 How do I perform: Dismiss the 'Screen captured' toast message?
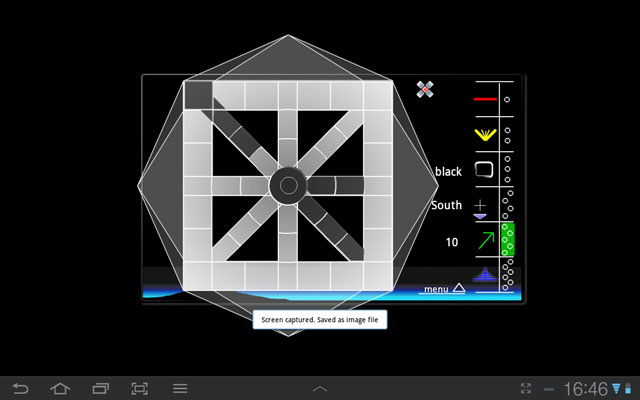click(x=320, y=320)
